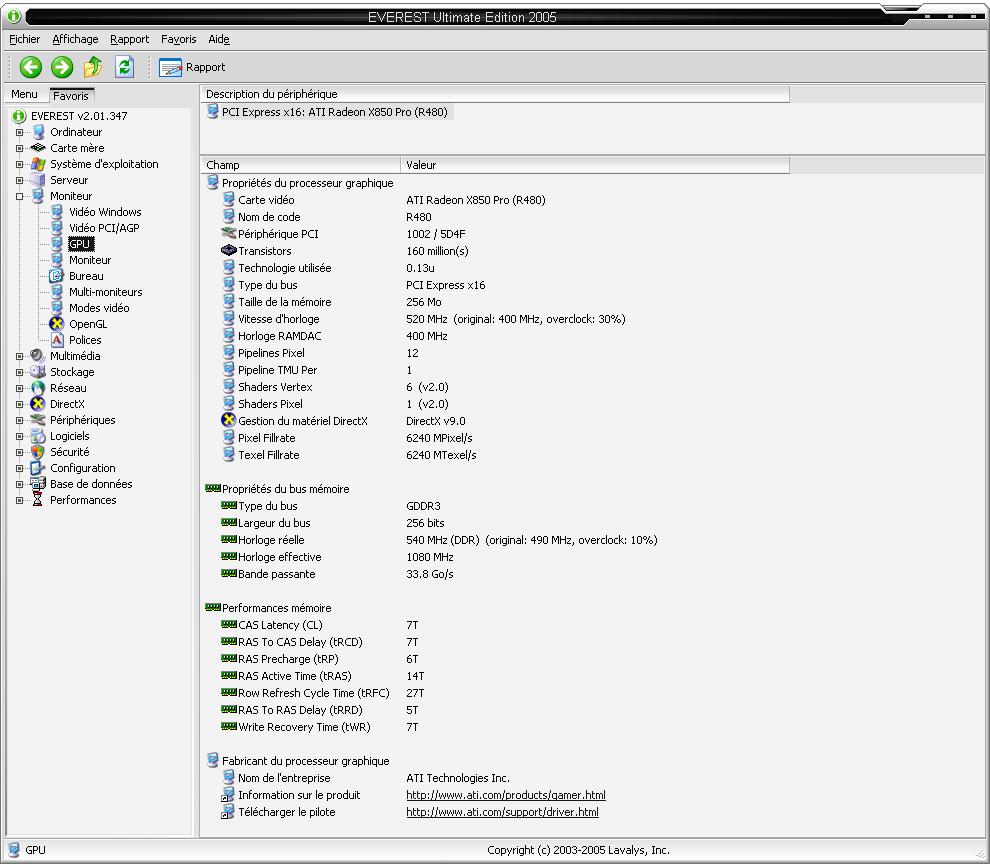
Task: Click the OpenGL icon in tree
Action: (57, 324)
